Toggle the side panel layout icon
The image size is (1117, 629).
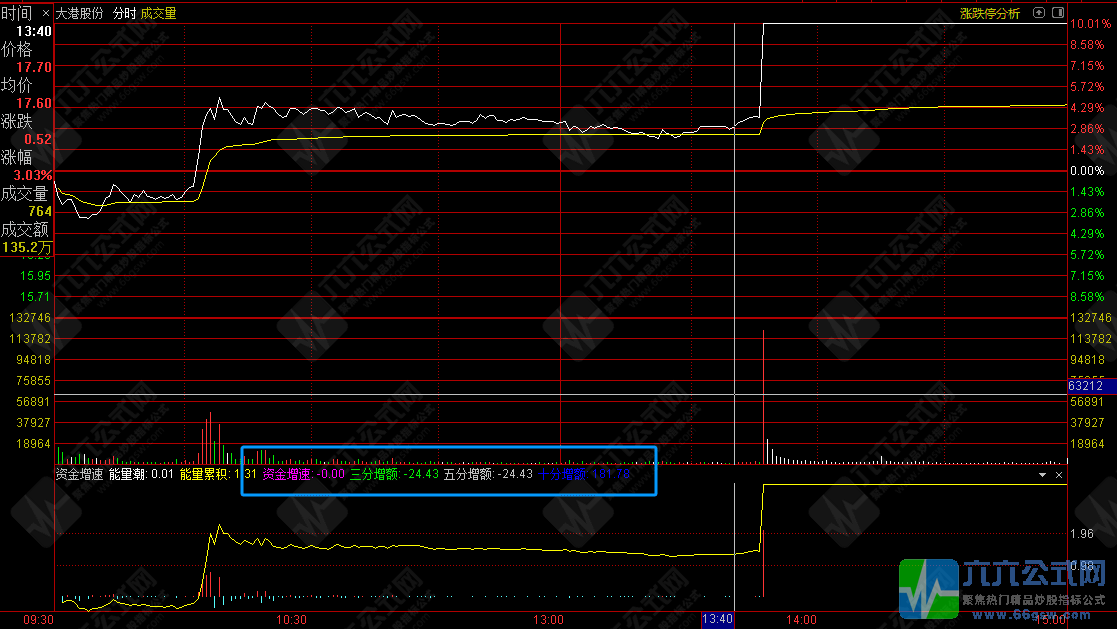[1058, 13]
